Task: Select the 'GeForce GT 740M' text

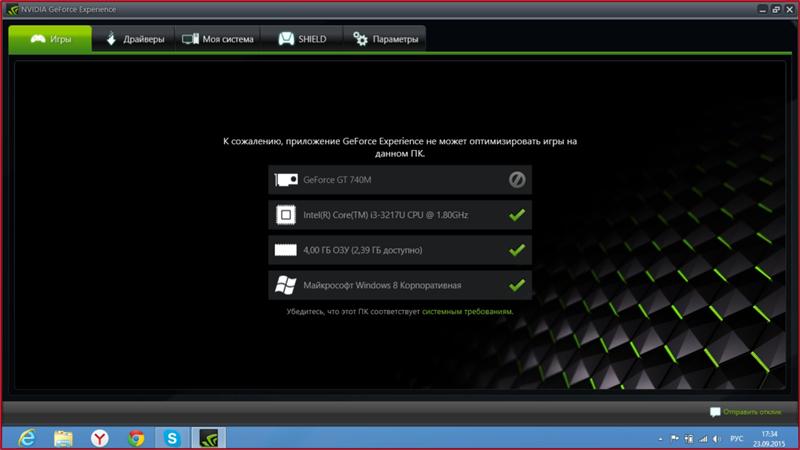Action: coord(337,180)
